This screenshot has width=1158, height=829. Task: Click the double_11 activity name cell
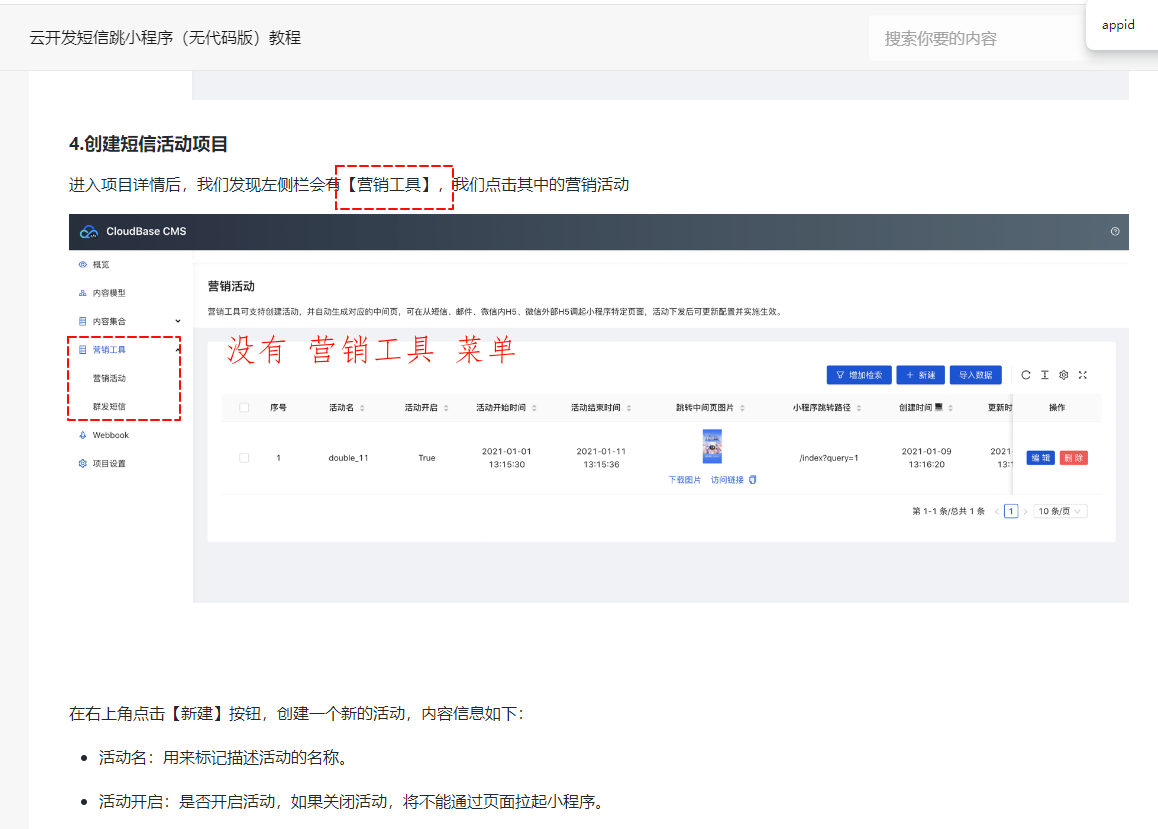[349, 458]
